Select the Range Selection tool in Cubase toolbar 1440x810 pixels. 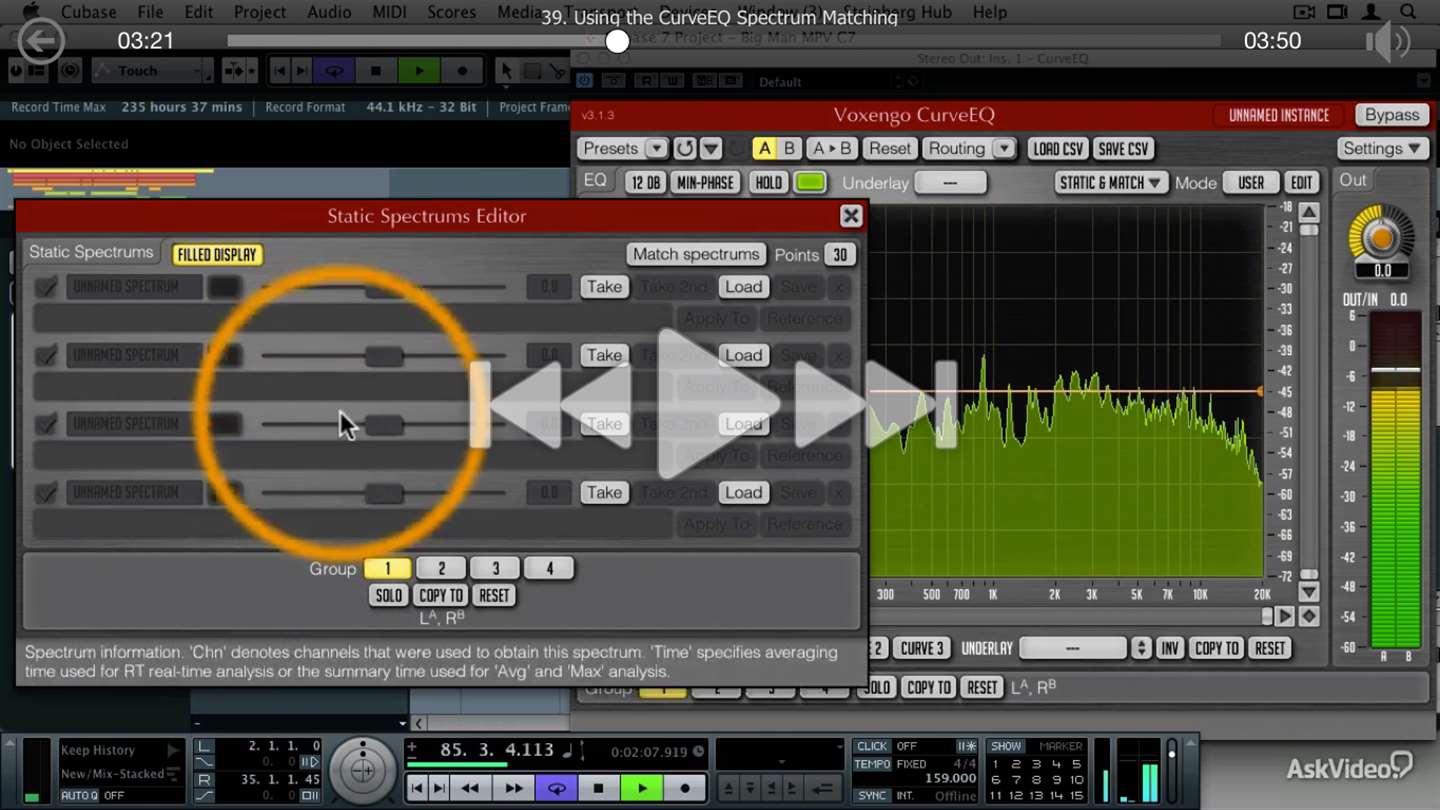point(532,71)
